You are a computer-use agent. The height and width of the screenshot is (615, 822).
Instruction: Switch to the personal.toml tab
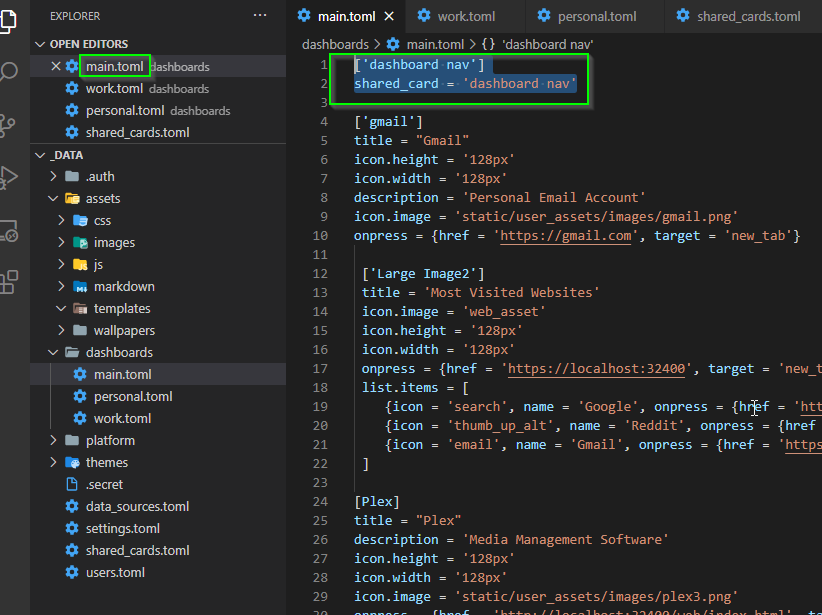(x=596, y=16)
